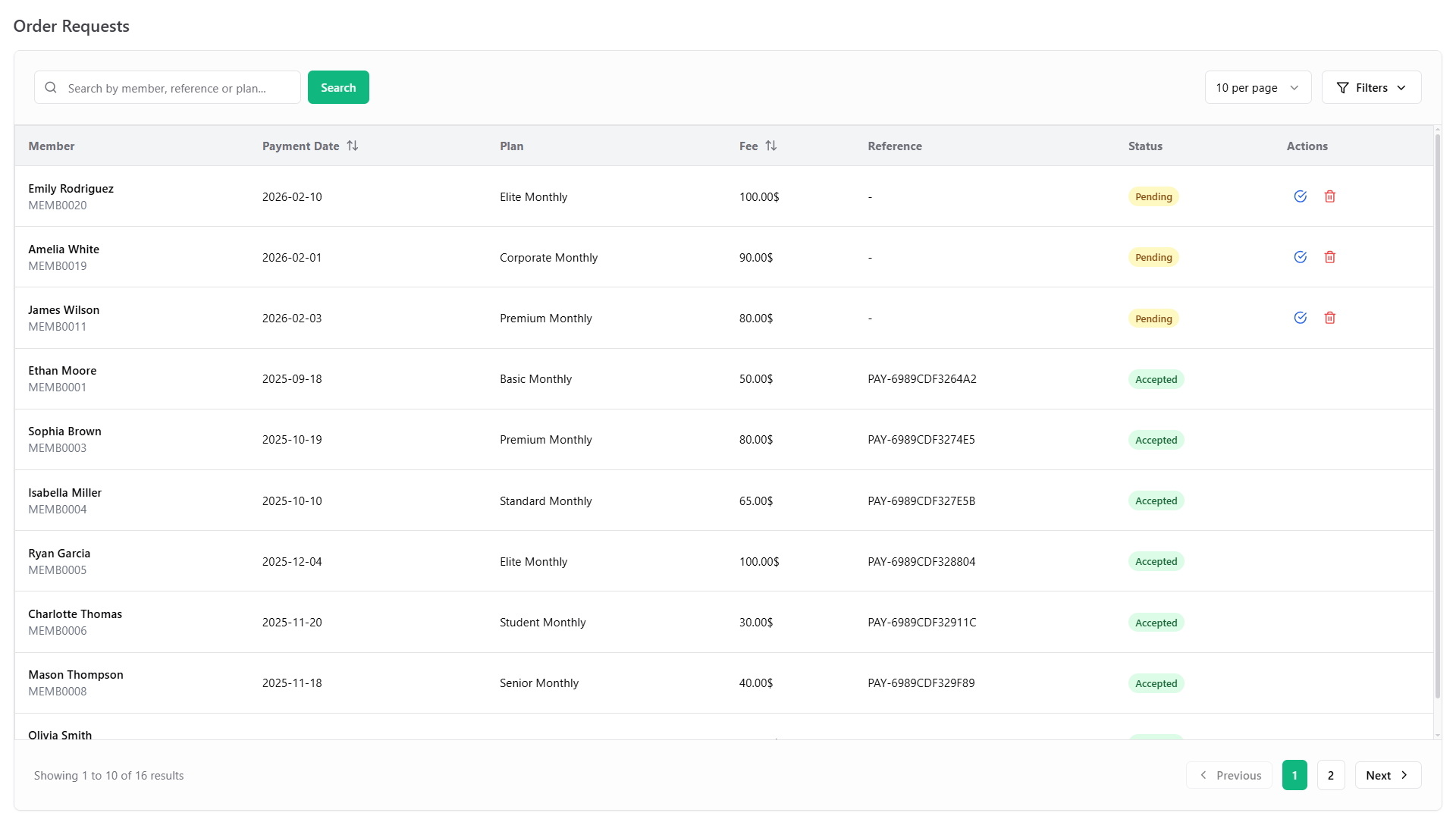Click the Basic Monthly plan cell
Screen dimensions: 1456x819
535,379
